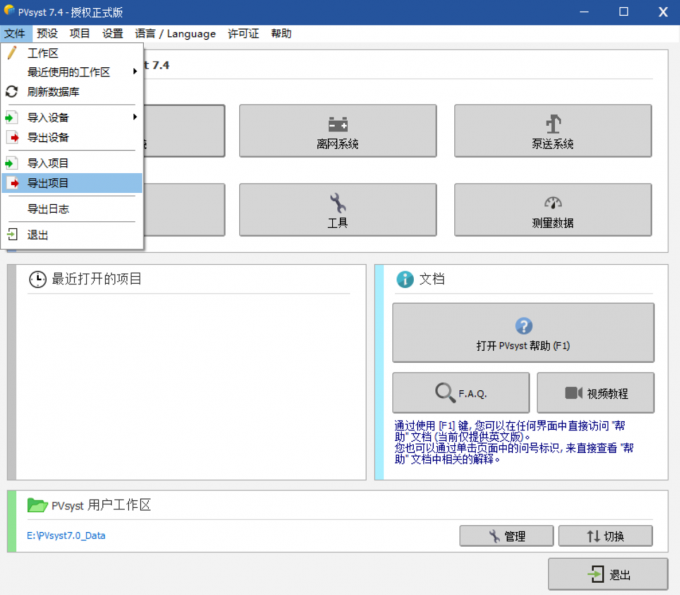Click the battery icon for 离网系统
This screenshot has height=595, width=680.
(x=338, y=124)
